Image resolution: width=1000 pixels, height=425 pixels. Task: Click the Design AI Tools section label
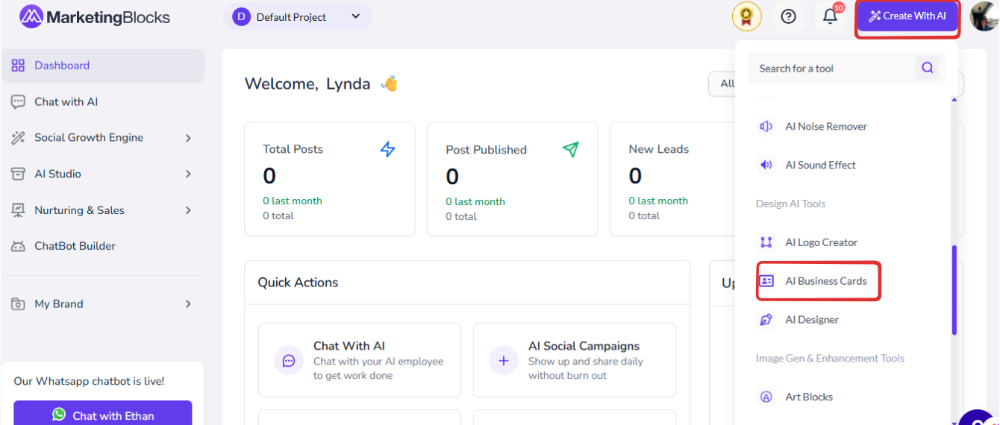[791, 204]
